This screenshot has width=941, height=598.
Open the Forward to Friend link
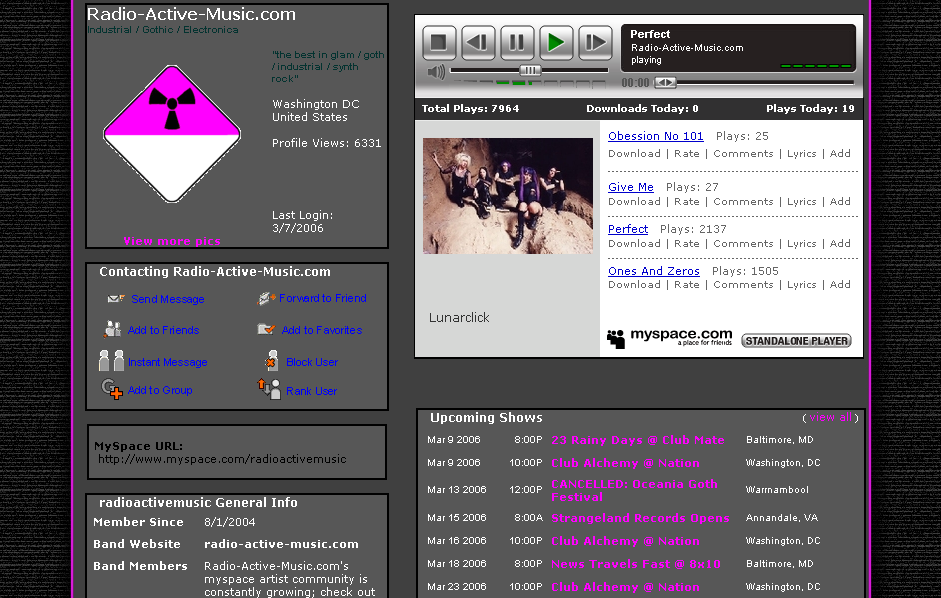tap(322, 298)
